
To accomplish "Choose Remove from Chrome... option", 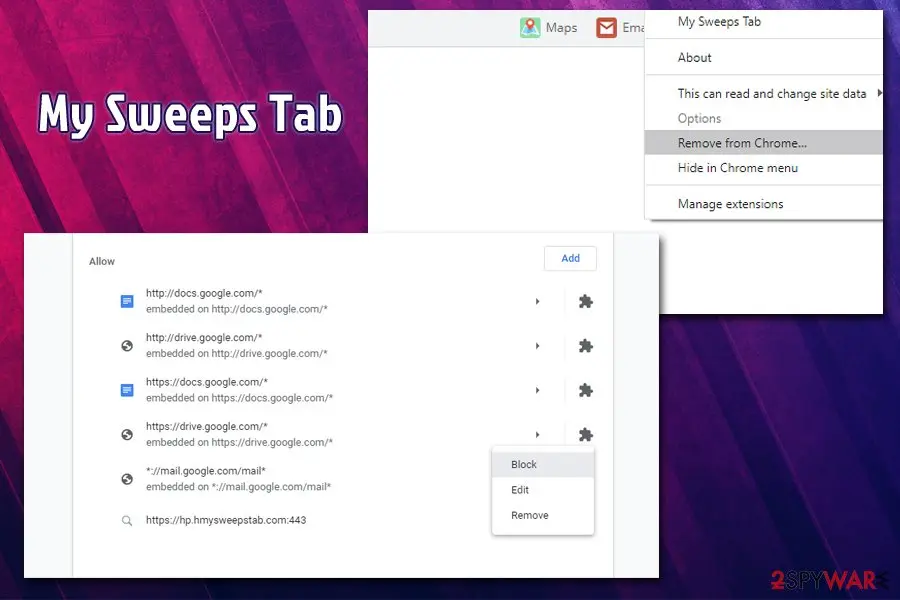I will (763, 143).
